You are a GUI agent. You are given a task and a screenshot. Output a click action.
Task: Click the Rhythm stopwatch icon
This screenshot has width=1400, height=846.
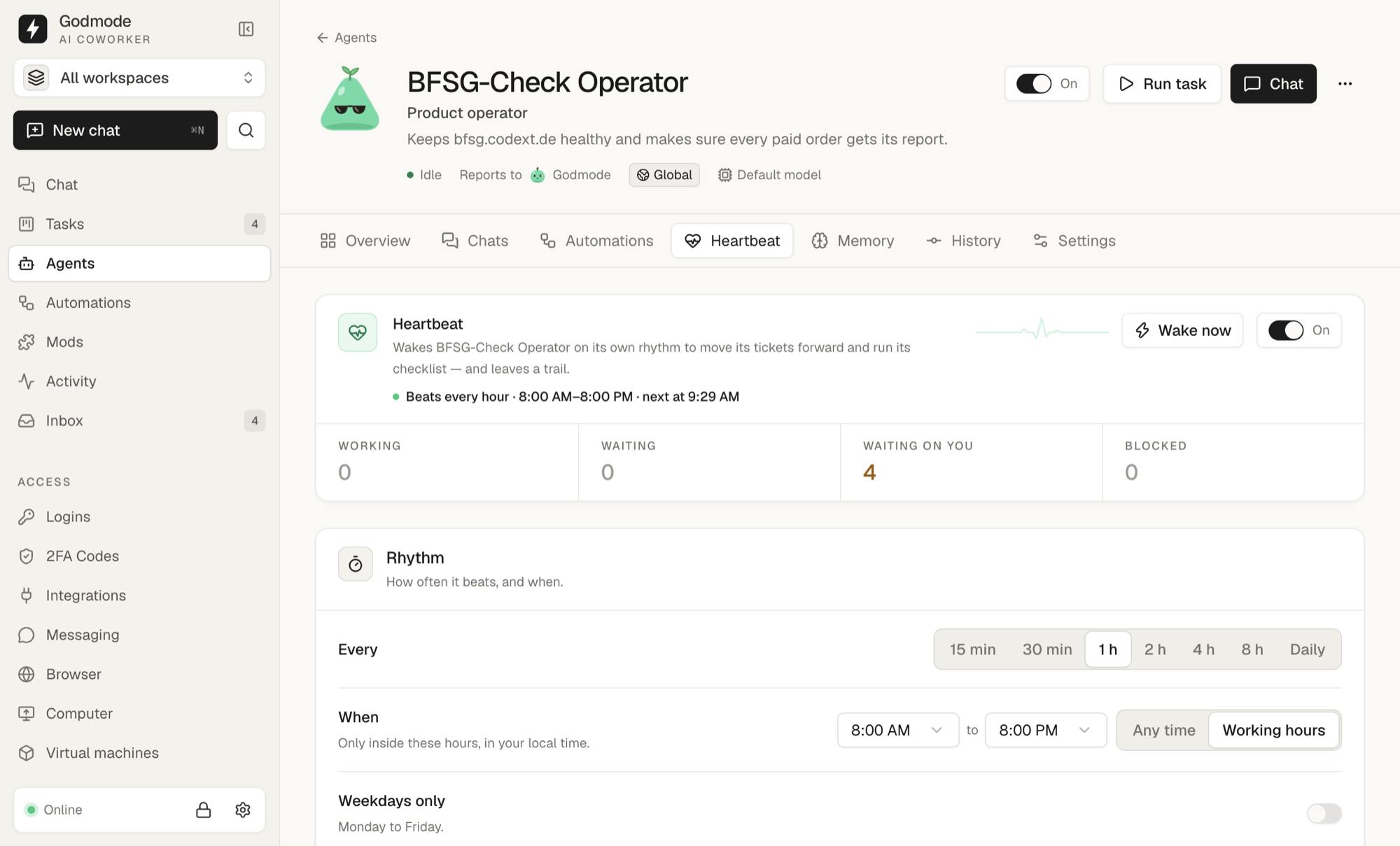(x=356, y=564)
